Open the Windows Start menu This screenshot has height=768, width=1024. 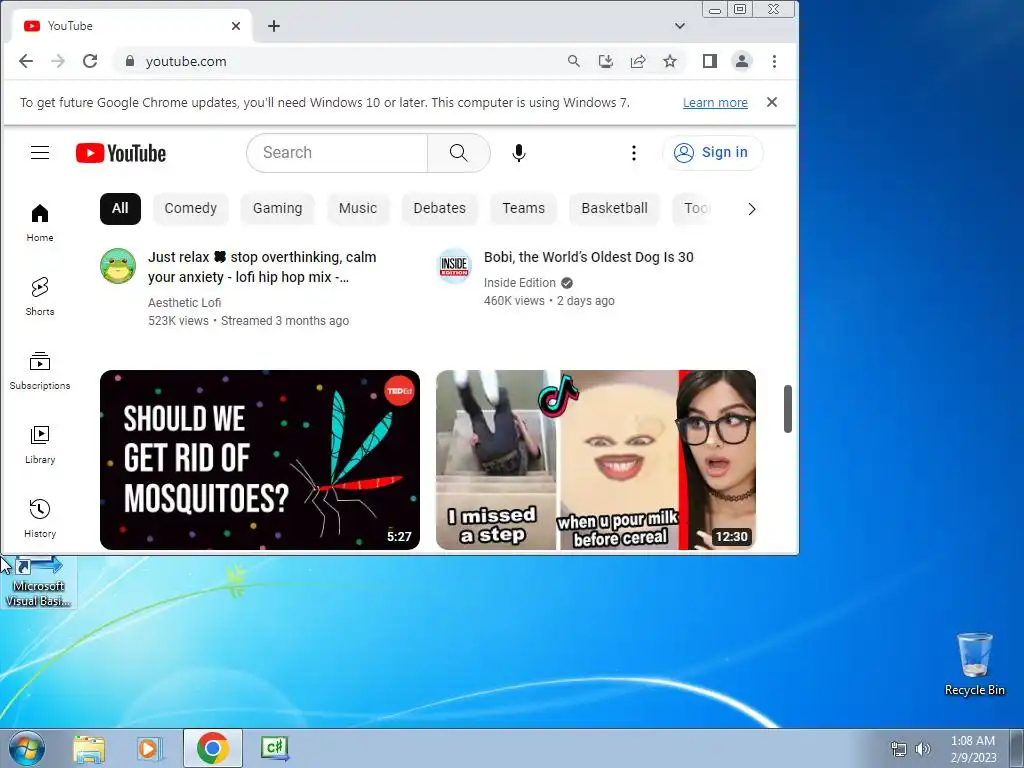point(27,748)
